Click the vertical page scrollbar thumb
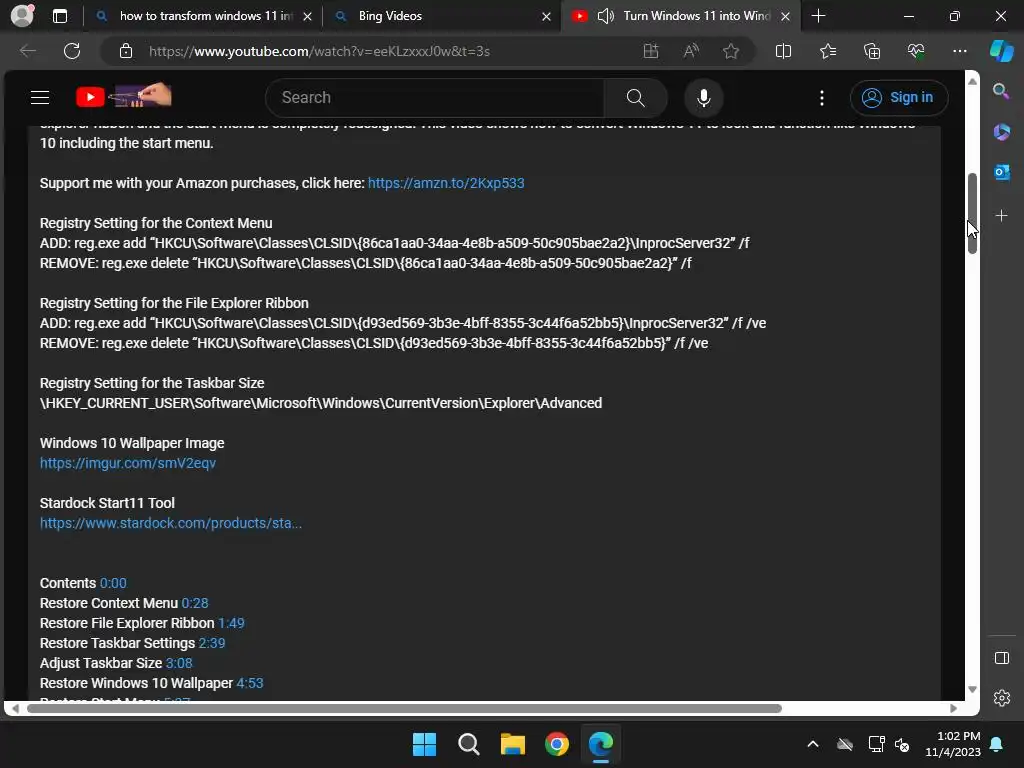This screenshot has width=1024, height=768. click(972, 213)
